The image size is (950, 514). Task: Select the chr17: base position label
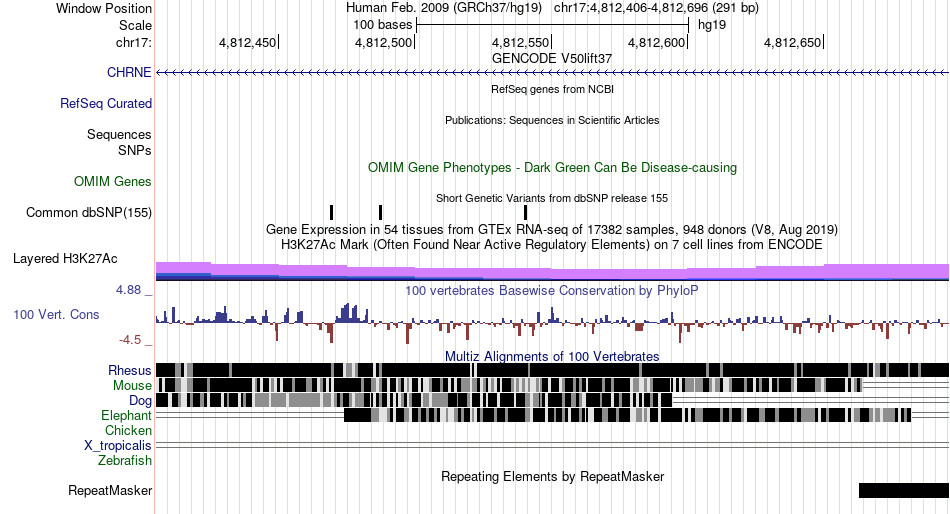pos(133,42)
